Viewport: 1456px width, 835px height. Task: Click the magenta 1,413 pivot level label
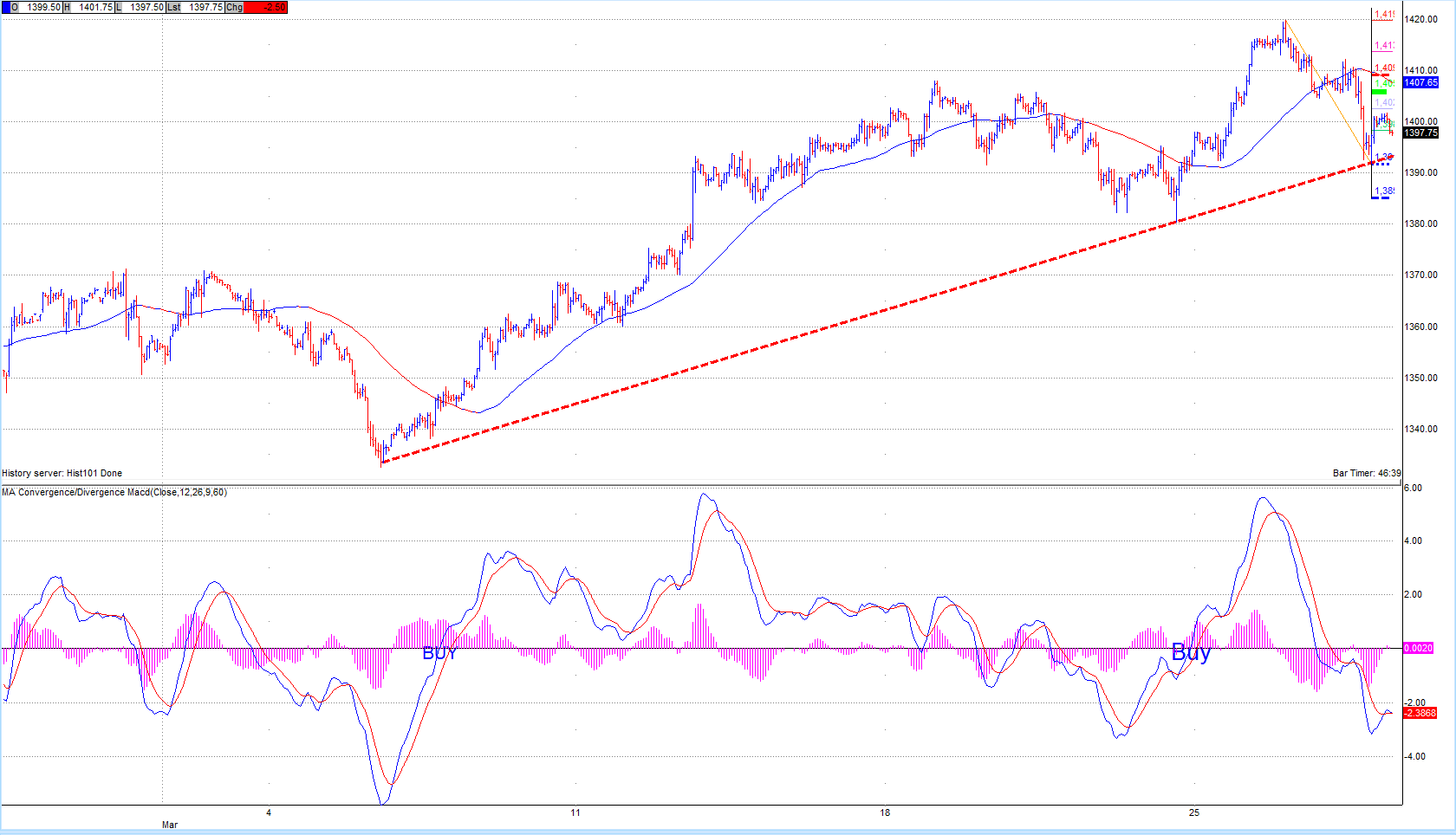coord(1385,45)
